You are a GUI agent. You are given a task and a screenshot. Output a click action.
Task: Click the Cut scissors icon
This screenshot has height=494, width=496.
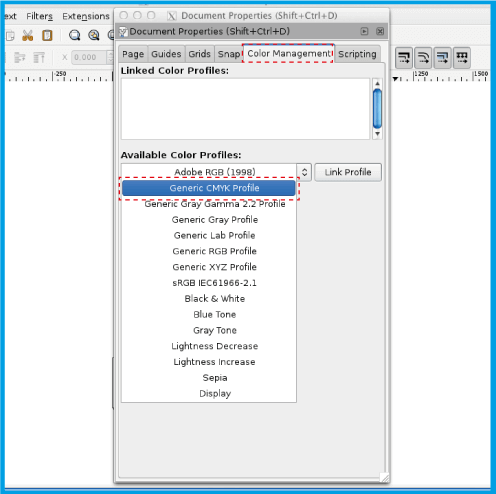(27, 35)
